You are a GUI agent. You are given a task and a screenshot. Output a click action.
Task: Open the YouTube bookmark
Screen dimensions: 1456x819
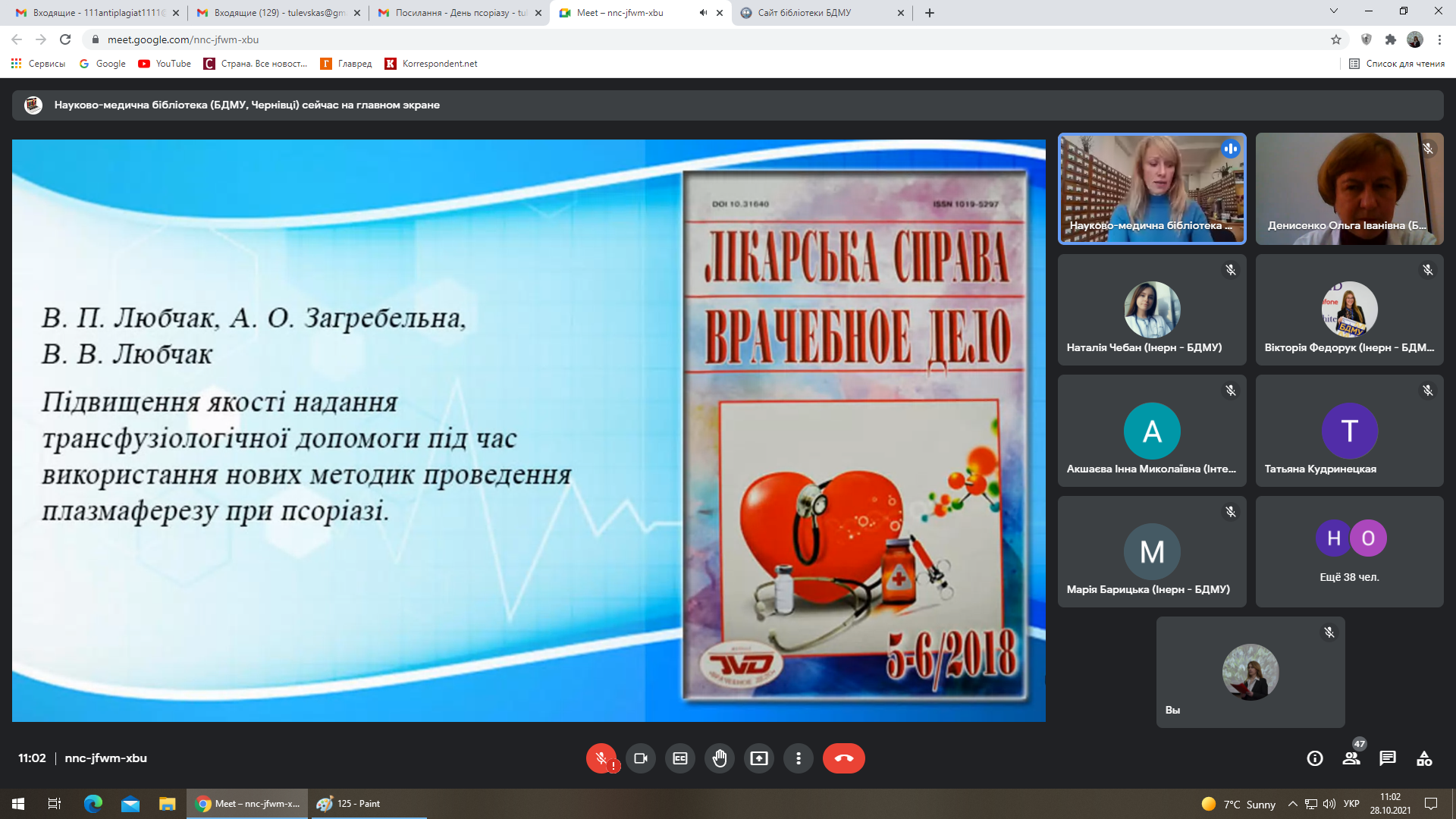165,64
